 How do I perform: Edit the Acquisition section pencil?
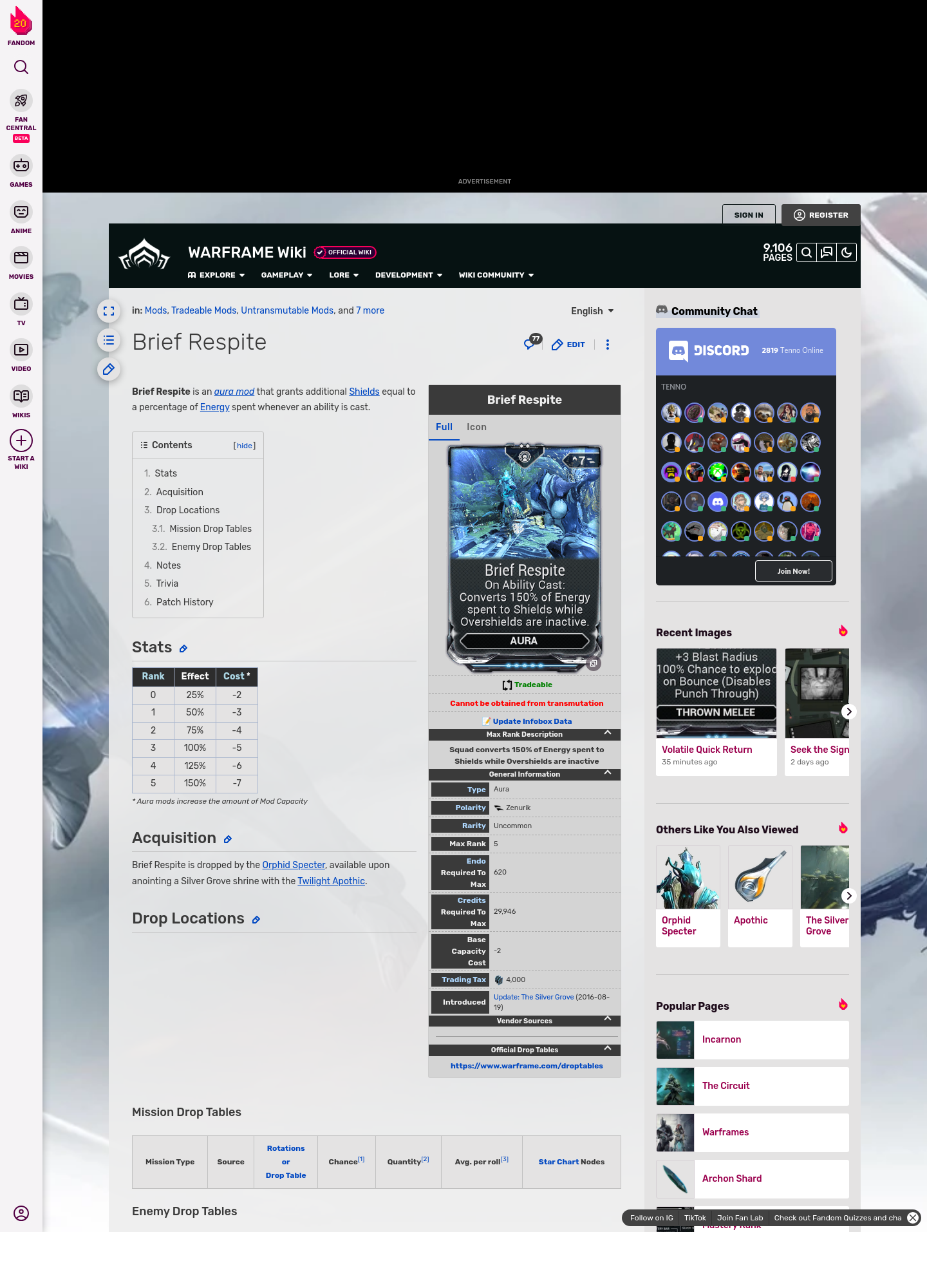[x=228, y=839]
